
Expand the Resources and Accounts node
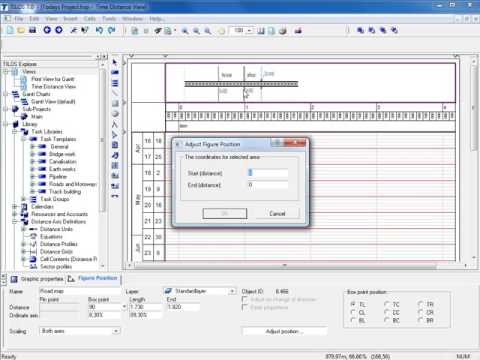[x=15, y=214]
